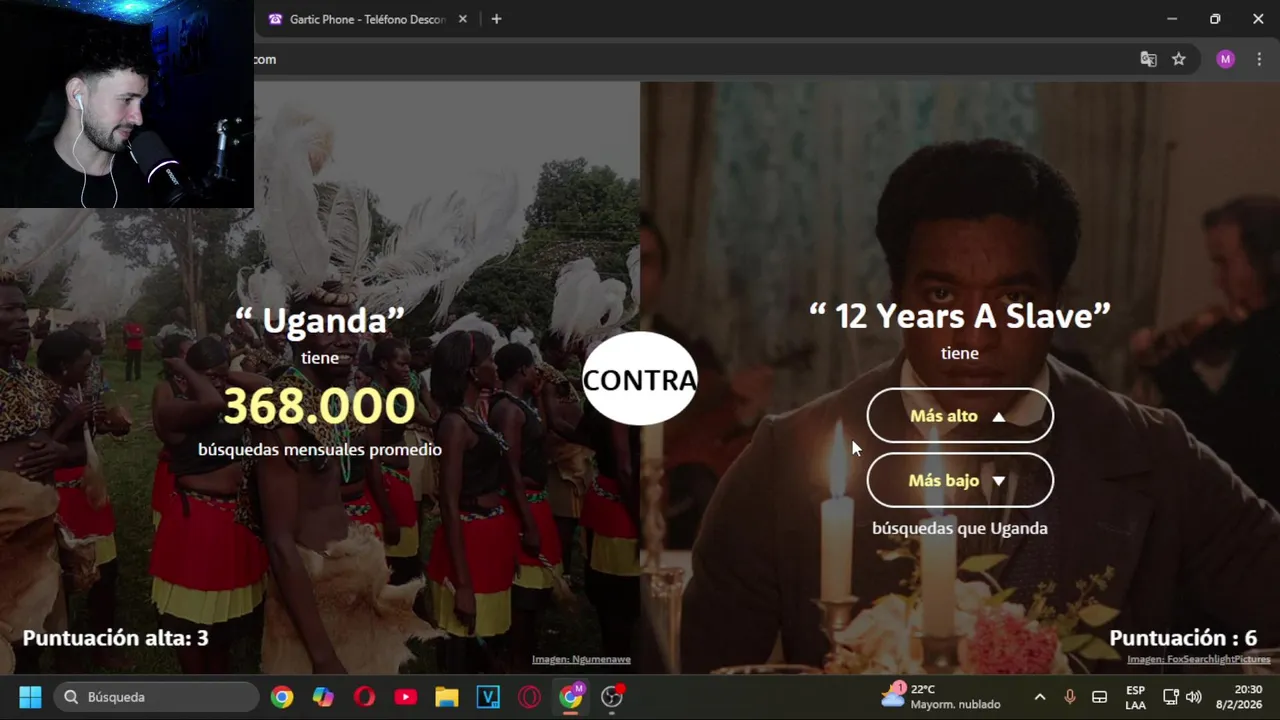Choose the "Más bajo" answer button
1280x720 pixels.
click(x=960, y=481)
